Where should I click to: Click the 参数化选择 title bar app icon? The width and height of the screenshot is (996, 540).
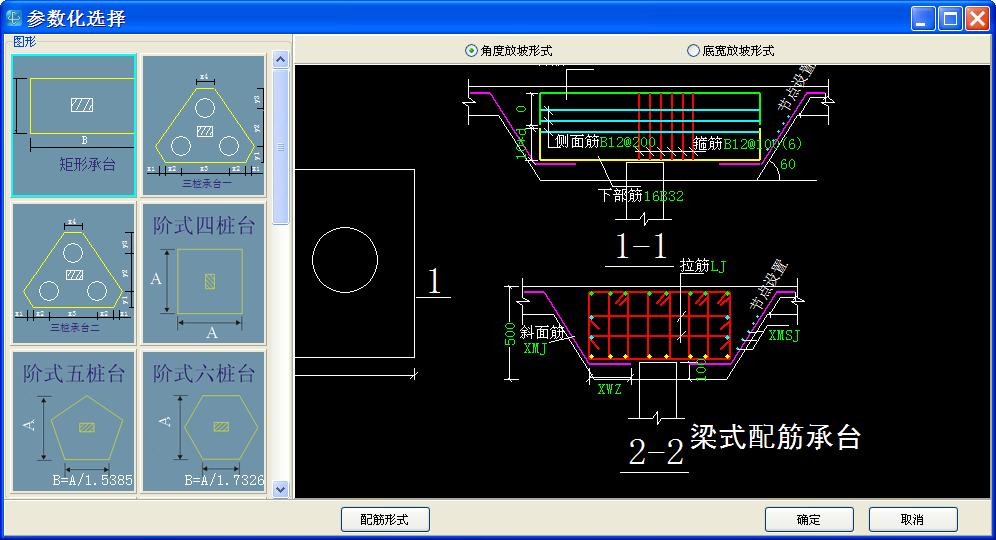pos(13,18)
